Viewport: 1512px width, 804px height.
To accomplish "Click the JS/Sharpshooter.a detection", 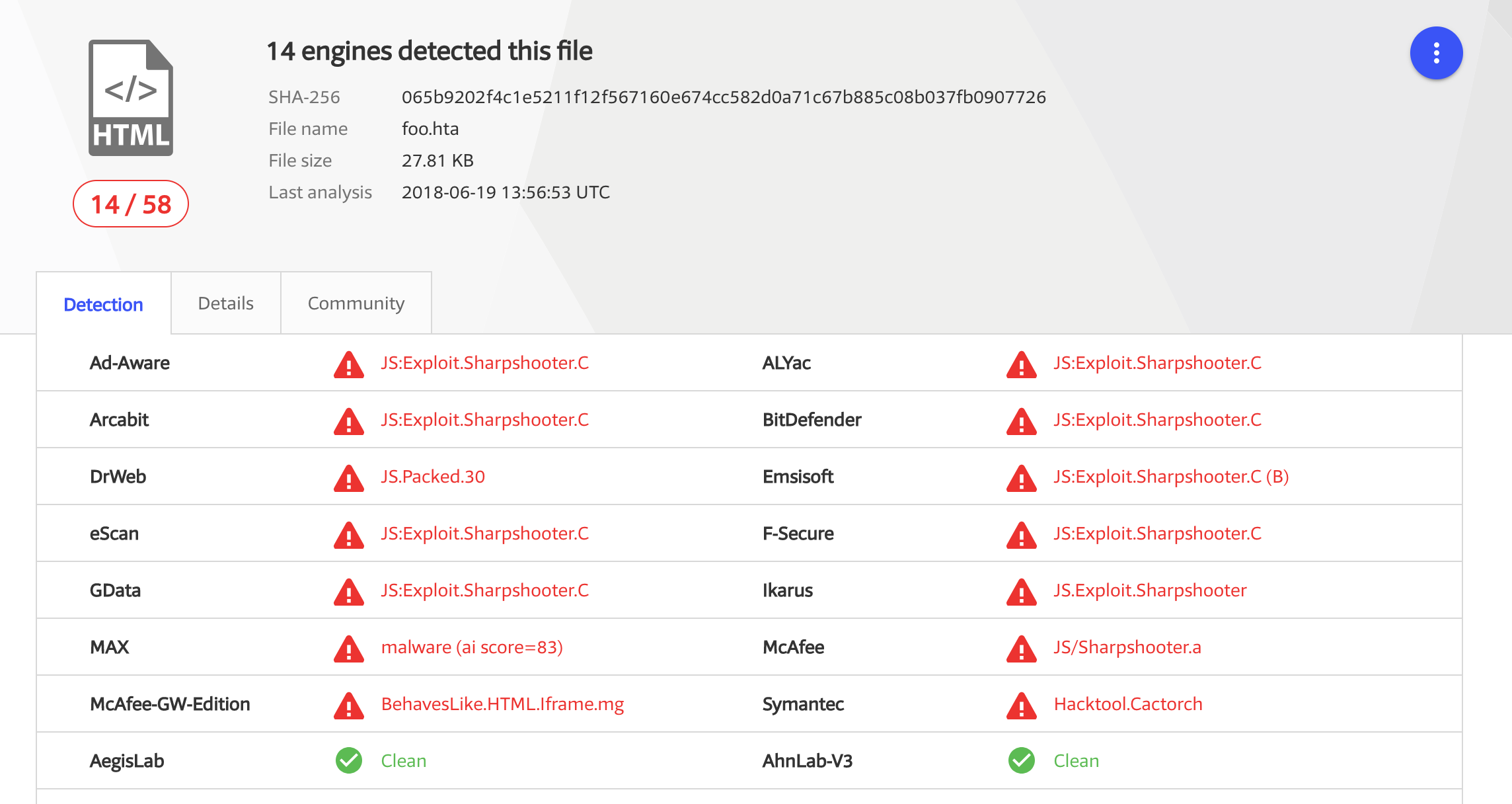I will [x=1127, y=647].
